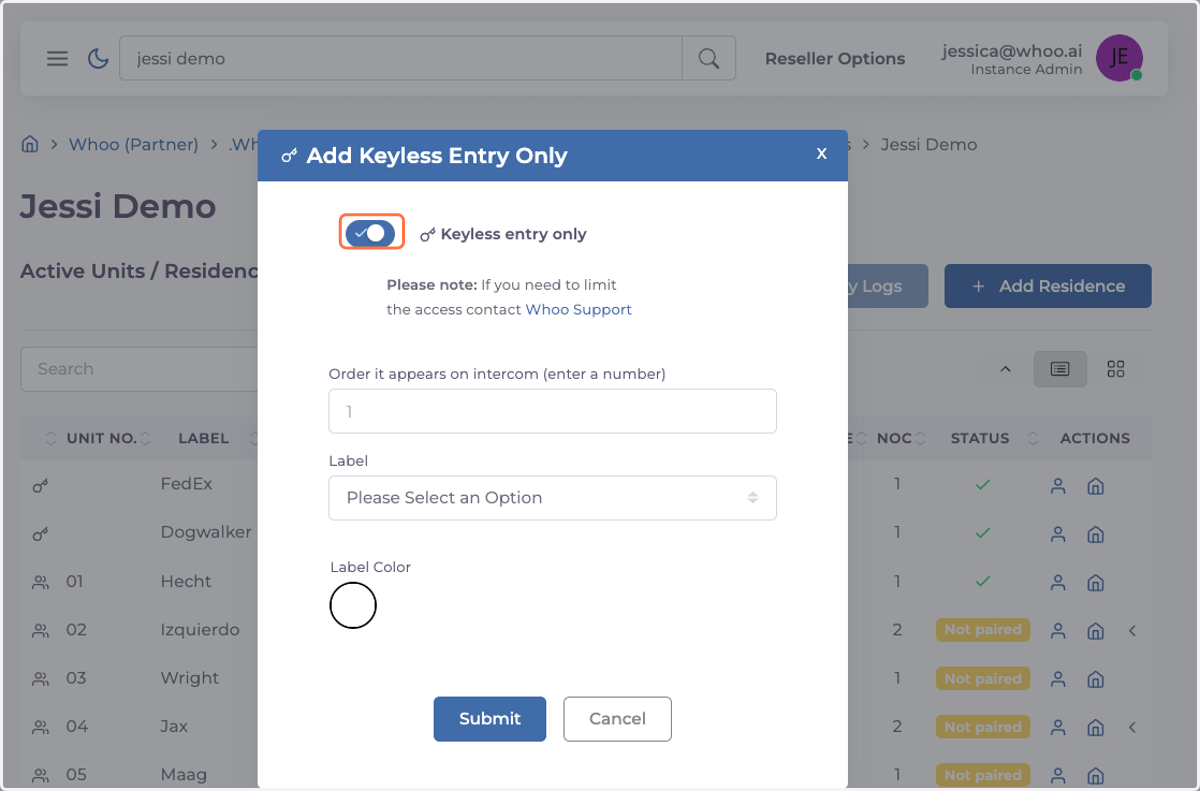Switch to list view layout
Viewport: 1200px width, 791px height.
pyautogui.click(x=1060, y=369)
